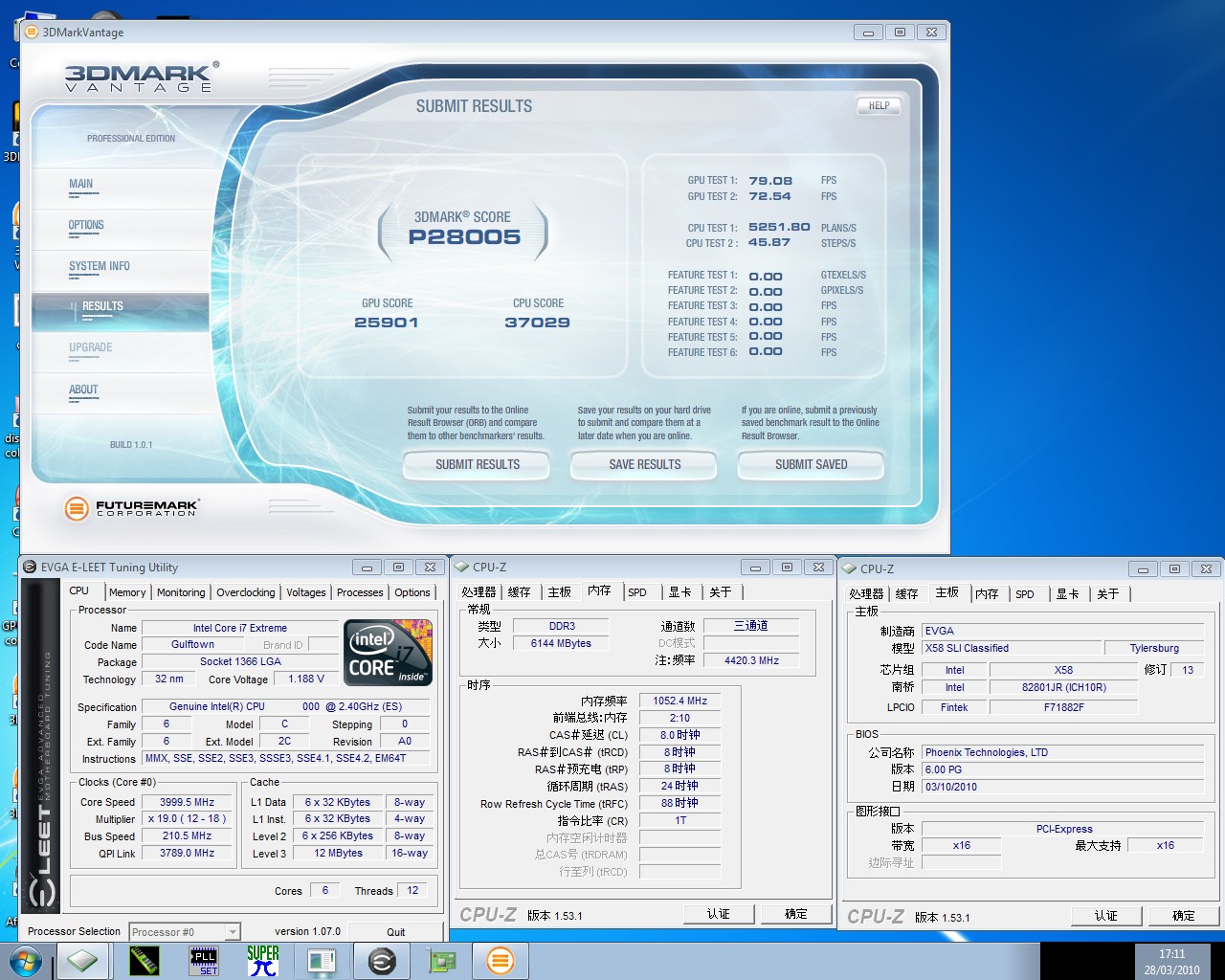The height and width of the screenshot is (980, 1225).
Task: Switch to 3DMark Vantage taskbar icon
Action: tap(501, 961)
